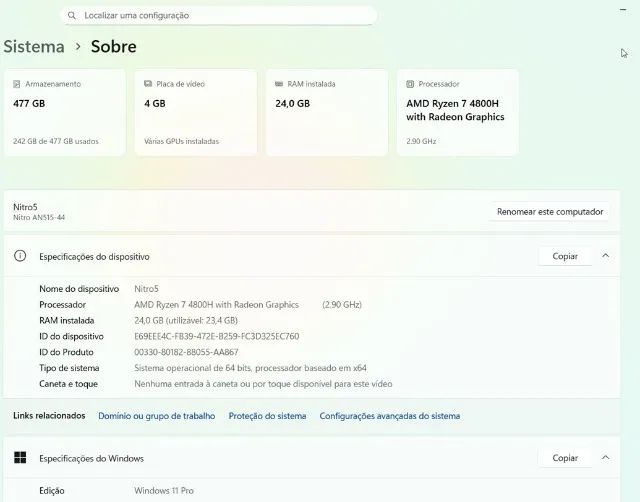
Task: Click the Armazenamento storage icon
Action: coord(16,84)
